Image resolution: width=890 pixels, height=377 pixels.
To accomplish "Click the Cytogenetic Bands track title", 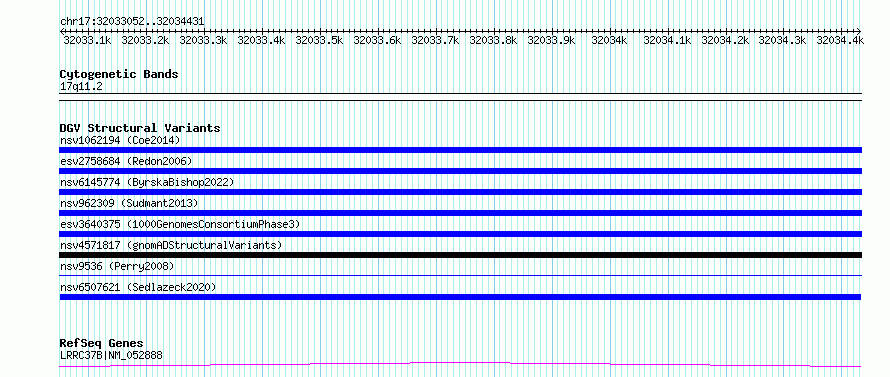I will (119, 74).
